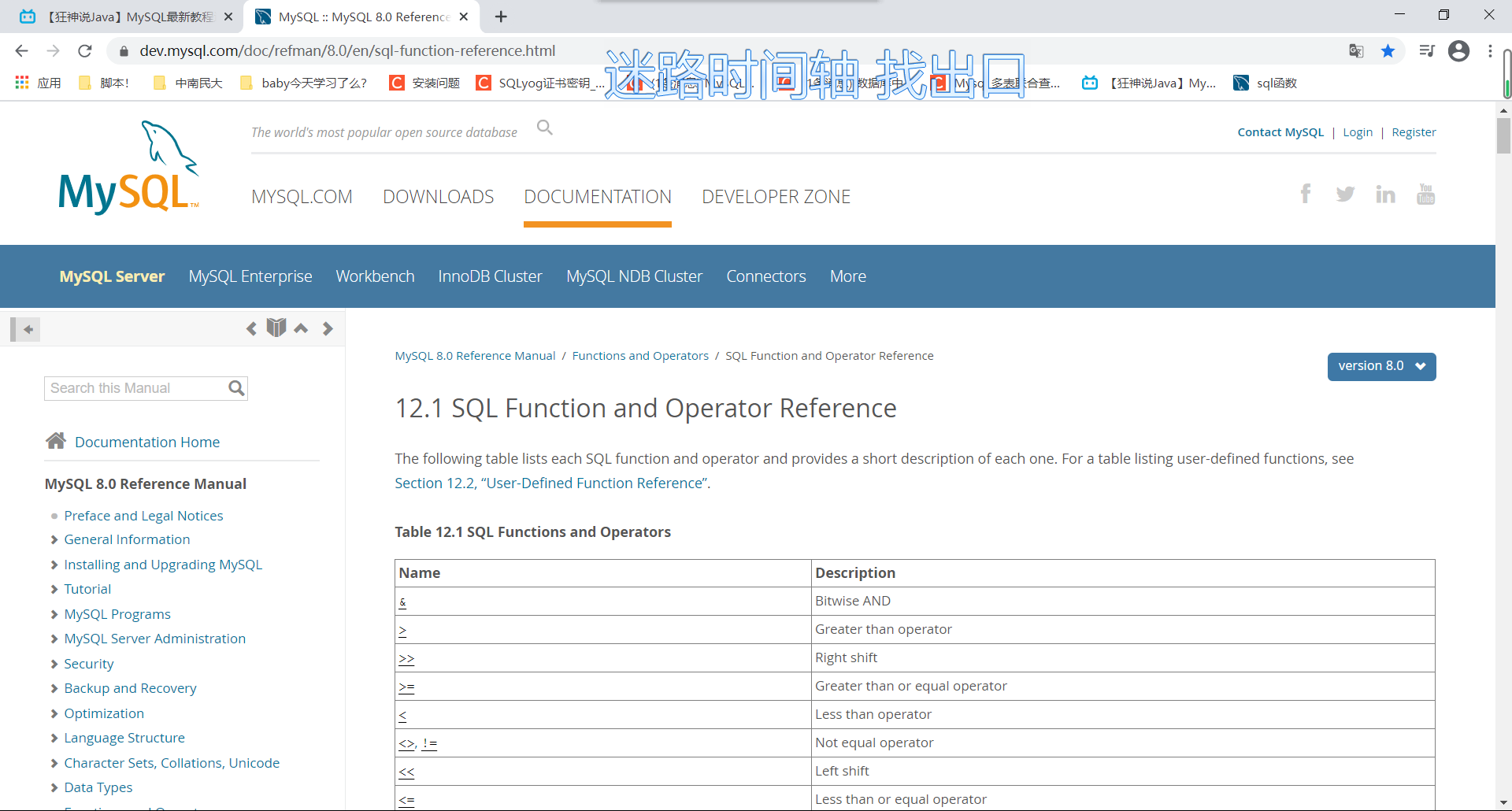Reload the page with refresh icon
1512x811 pixels.
(x=85, y=51)
